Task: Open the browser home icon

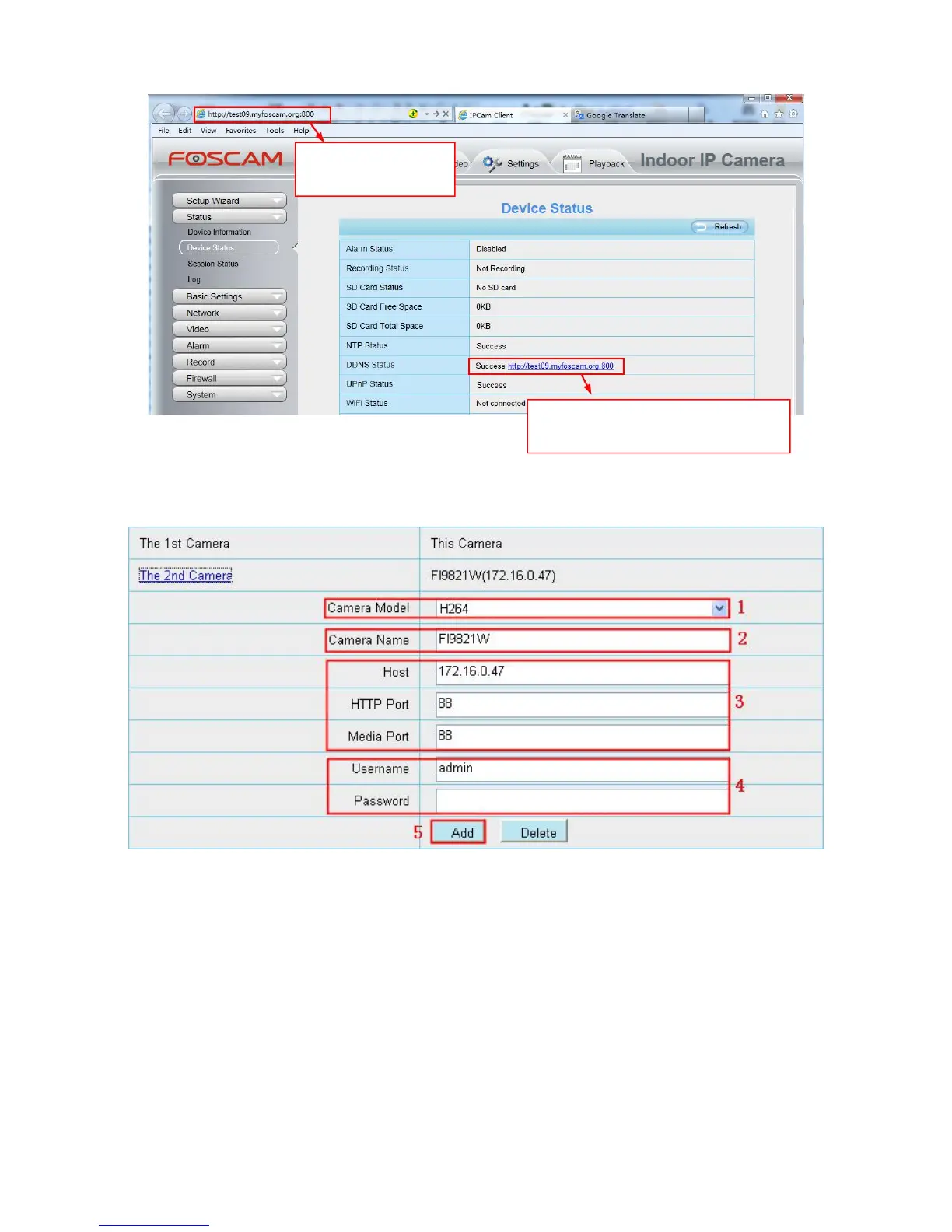Action: coord(765,114)
